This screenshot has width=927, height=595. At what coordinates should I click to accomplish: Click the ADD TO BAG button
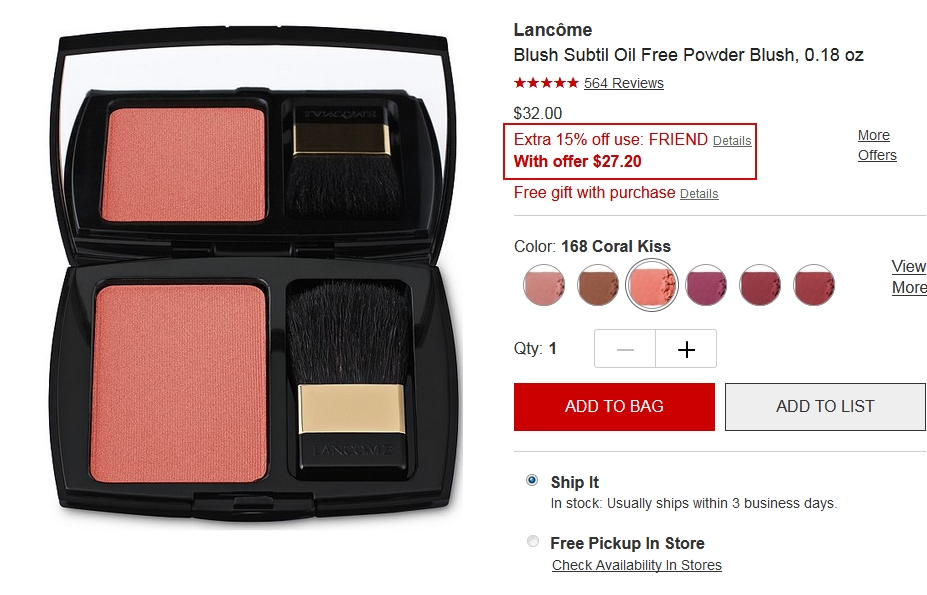pos(614,407)
